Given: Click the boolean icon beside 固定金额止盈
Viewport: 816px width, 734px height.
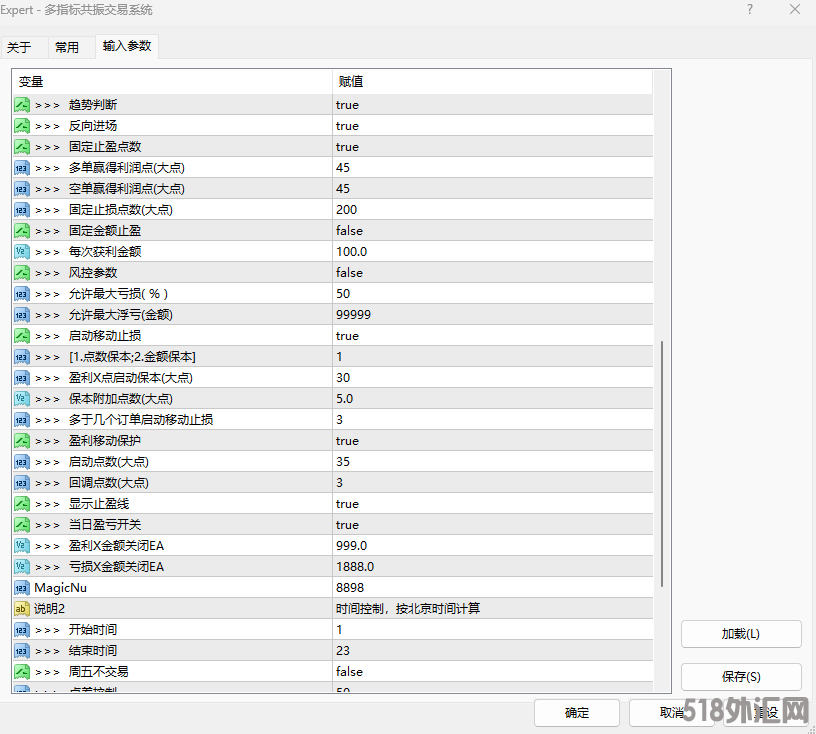Looking at the screenshot, I should (22, 231).
